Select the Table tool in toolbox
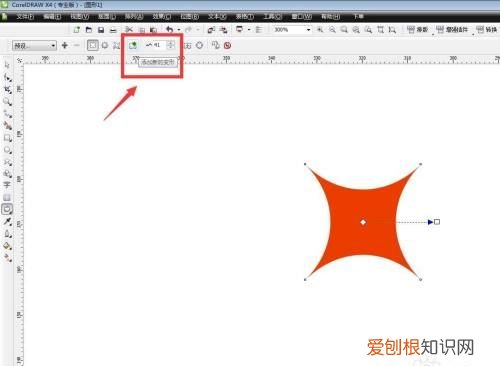Viewport: 500px width, 366px height. tap(7, 197)
